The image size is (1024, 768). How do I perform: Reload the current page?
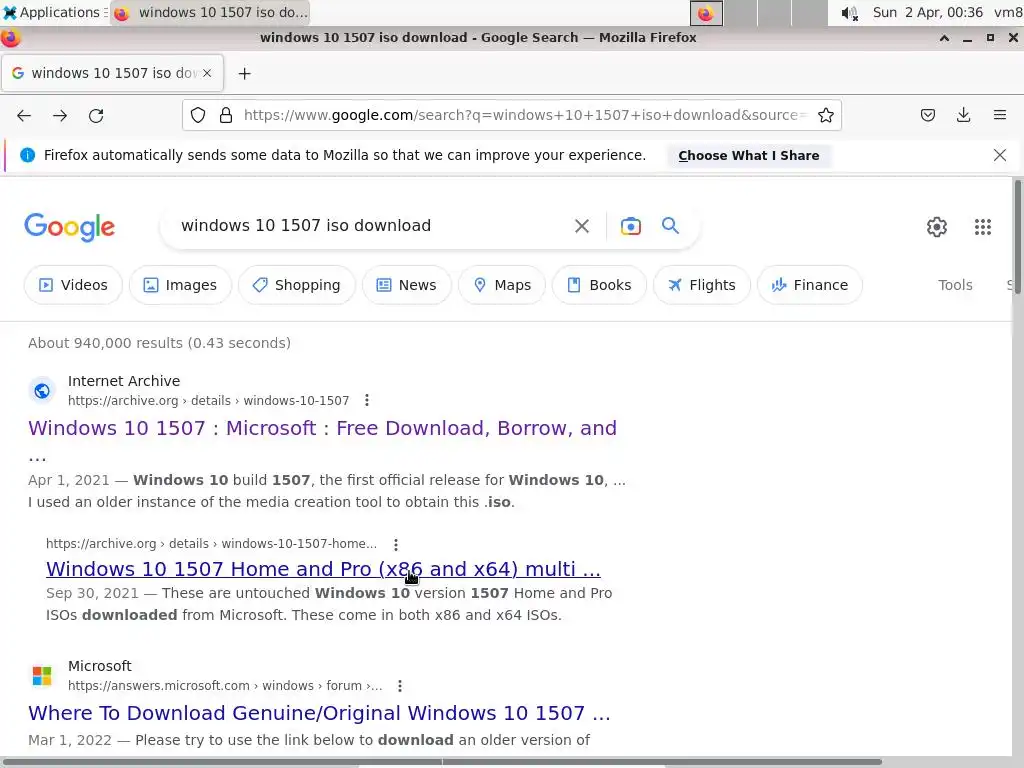pyautogui.click(x=96, y=116)
